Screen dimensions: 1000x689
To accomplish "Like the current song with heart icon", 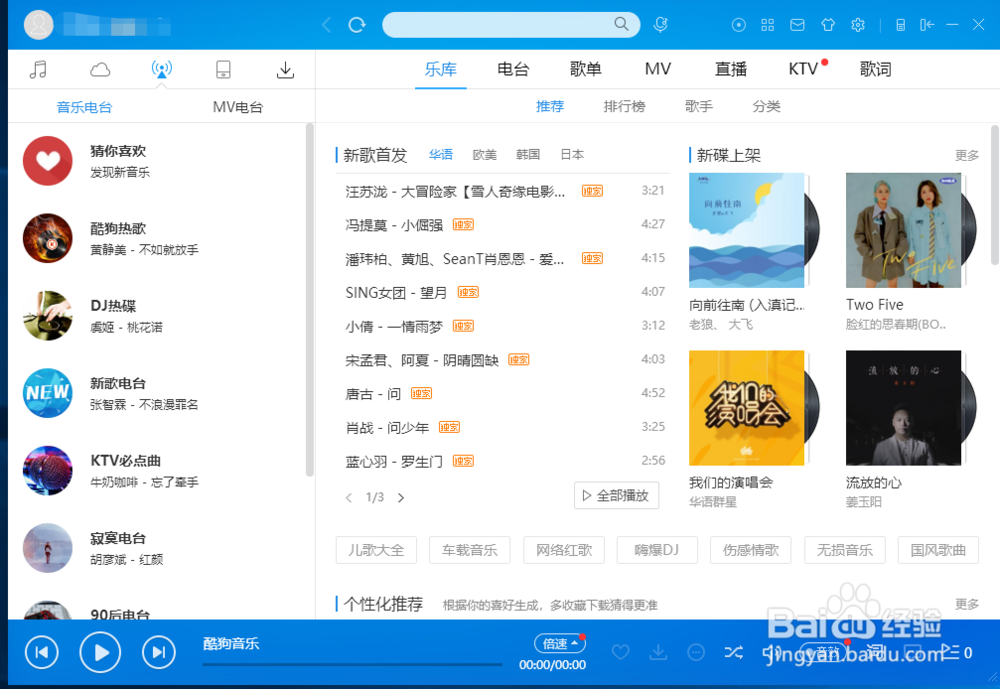I will [x=621, y=652].
